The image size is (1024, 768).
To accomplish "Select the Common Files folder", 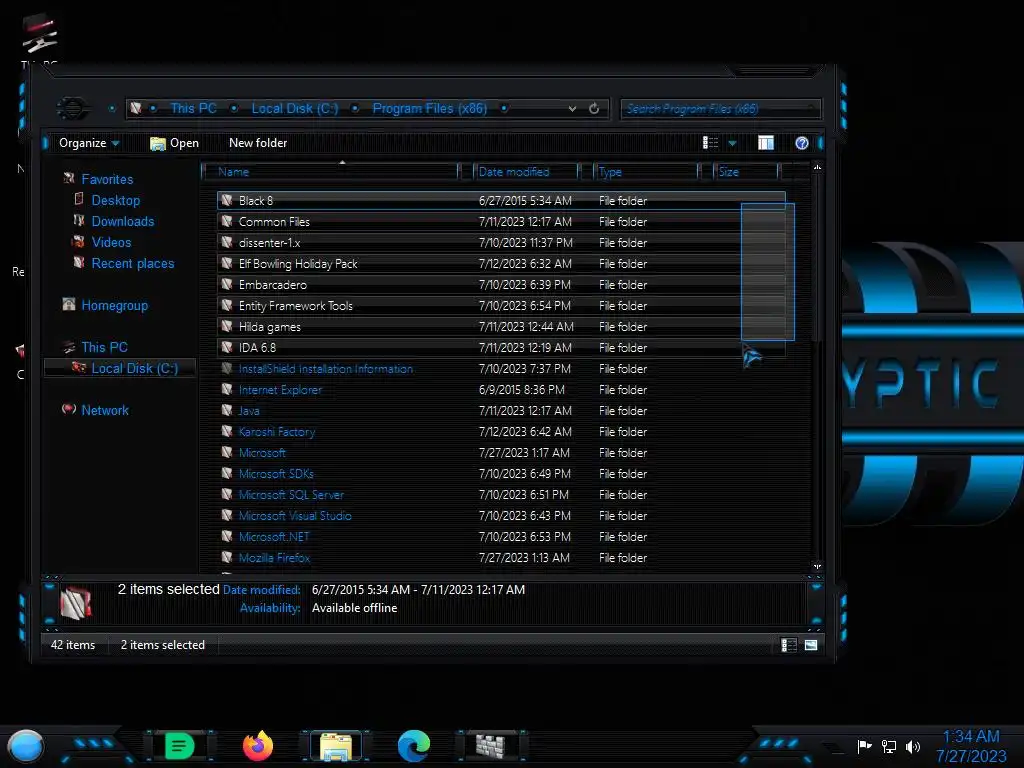I will coord(501,221).
